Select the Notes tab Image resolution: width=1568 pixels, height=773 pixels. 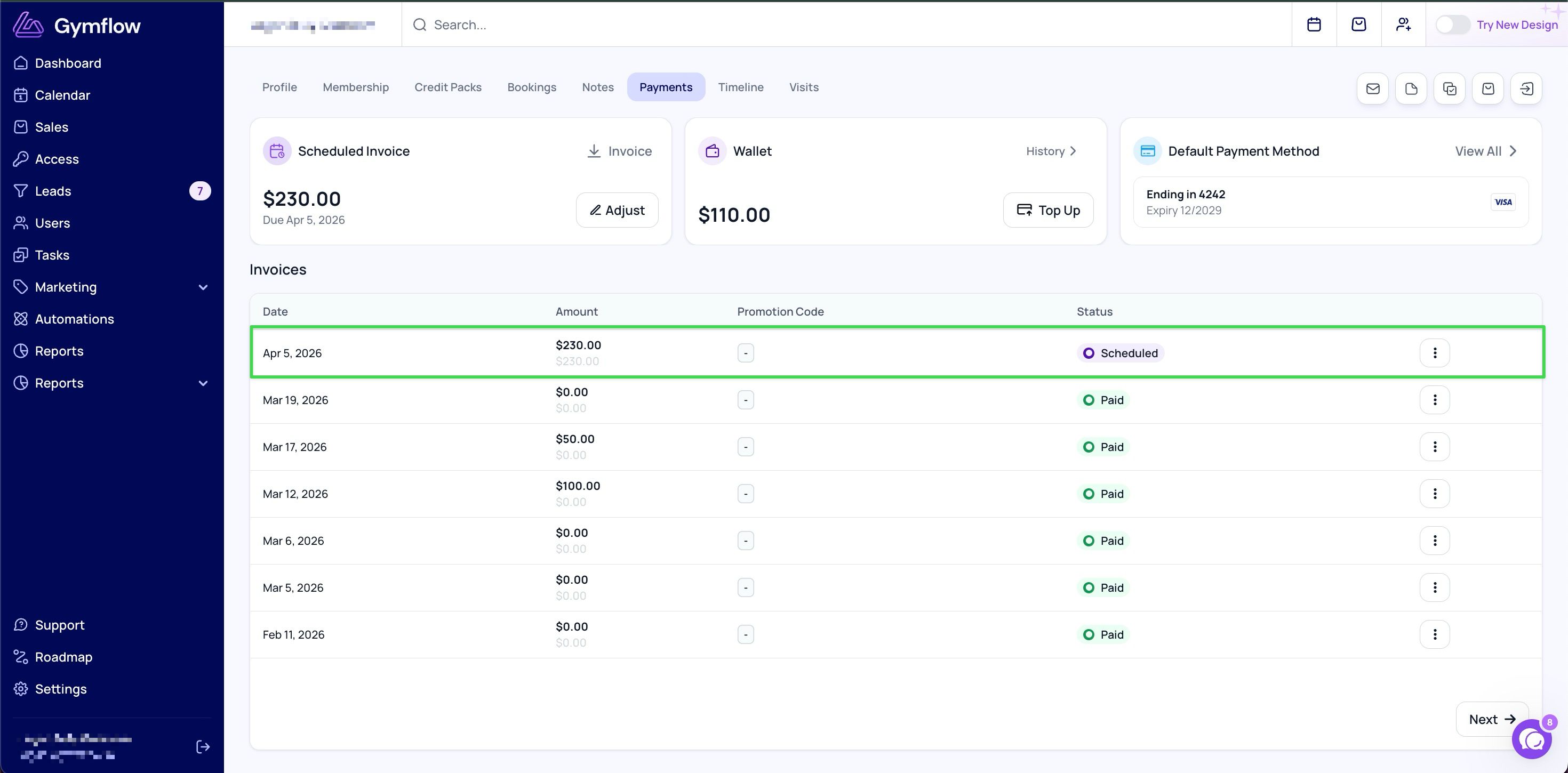(598, 87)
